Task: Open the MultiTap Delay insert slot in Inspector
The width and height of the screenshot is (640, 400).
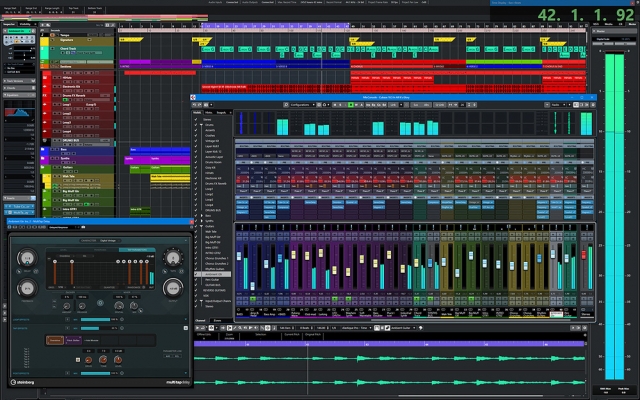Action: pyautogui.click(x=19, y=213)
